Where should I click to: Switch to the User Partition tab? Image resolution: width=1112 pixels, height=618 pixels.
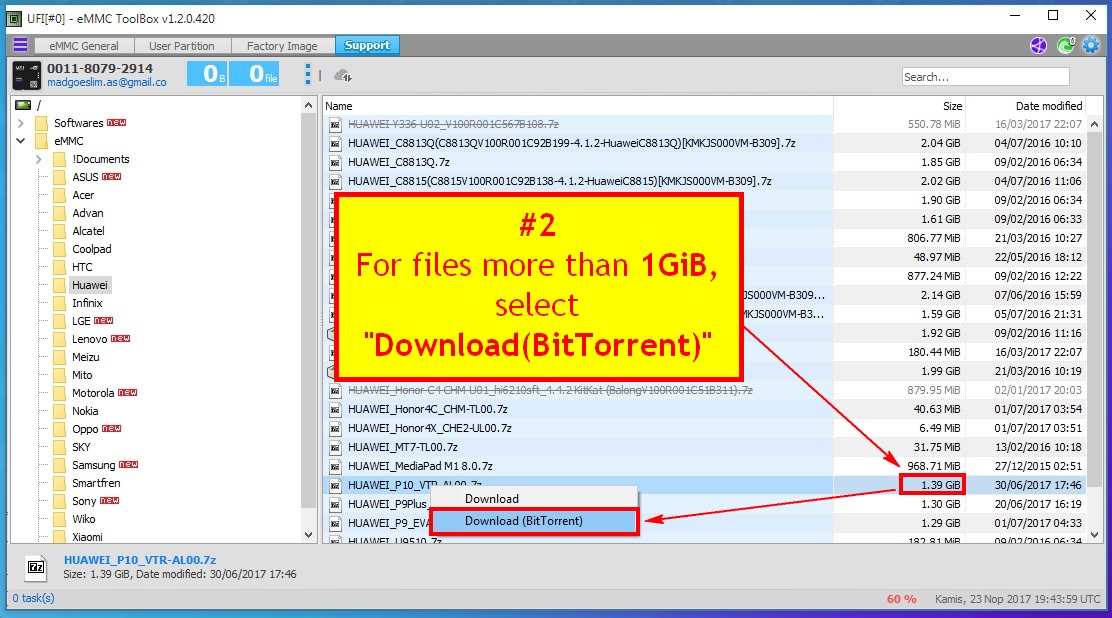point(182,45)
